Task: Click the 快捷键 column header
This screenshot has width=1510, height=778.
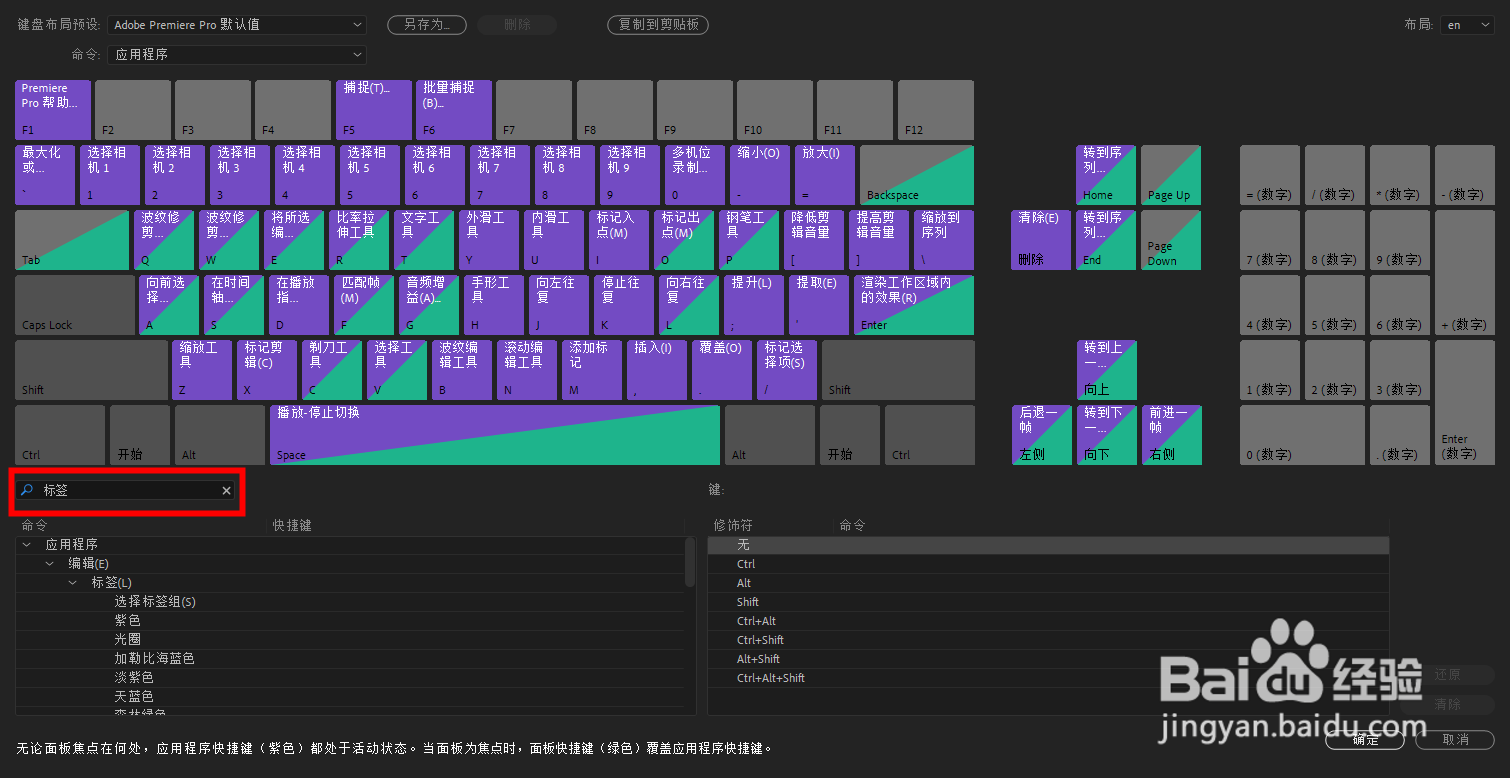Action: pyautogui.click(x=292, y=525)
